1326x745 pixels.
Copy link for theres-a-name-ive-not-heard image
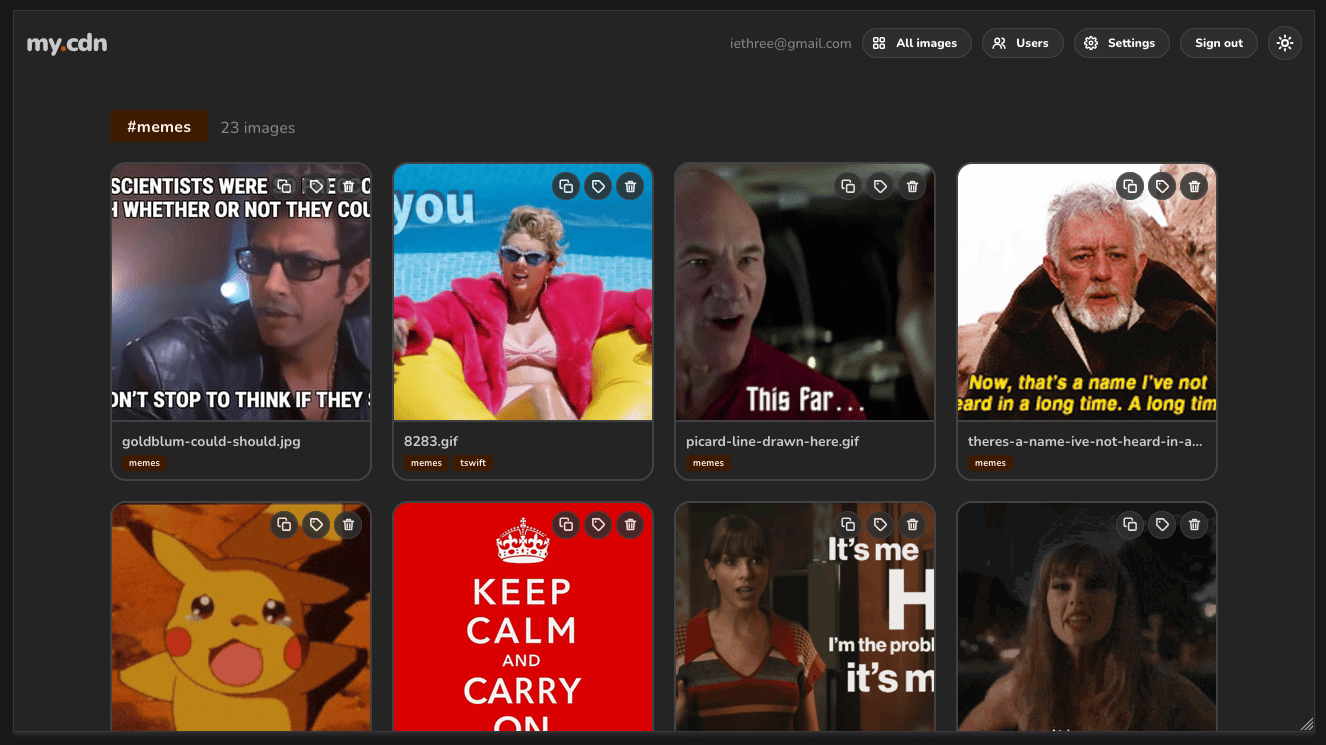[1130, 186]
